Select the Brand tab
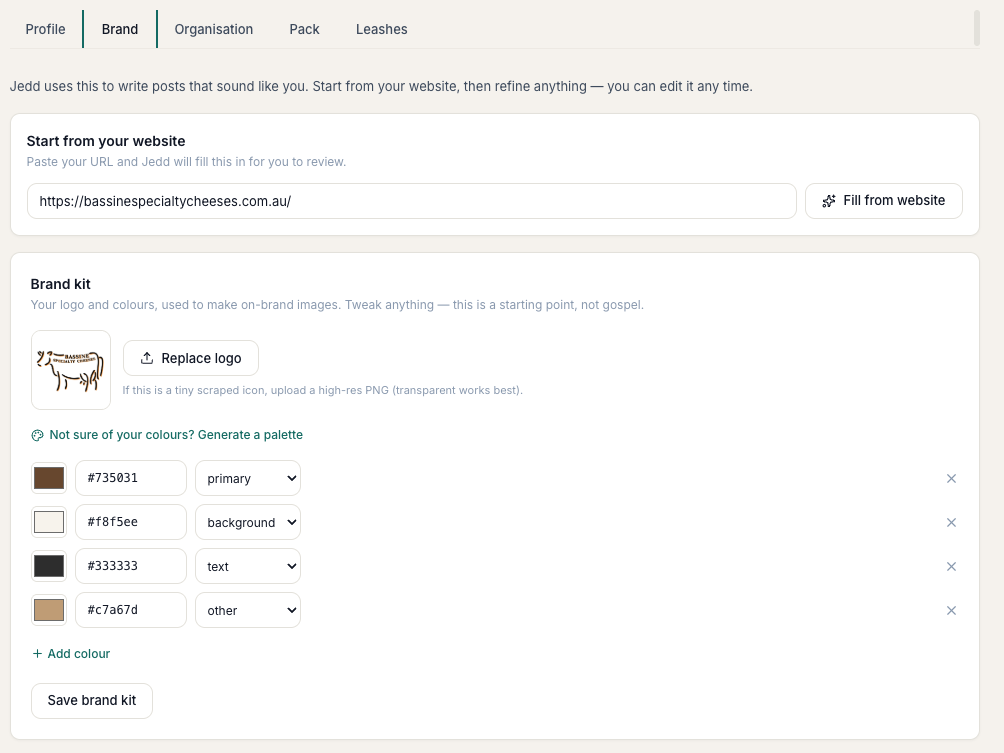The width and height of the screenshot is (1004, 753). pos(120,29)
